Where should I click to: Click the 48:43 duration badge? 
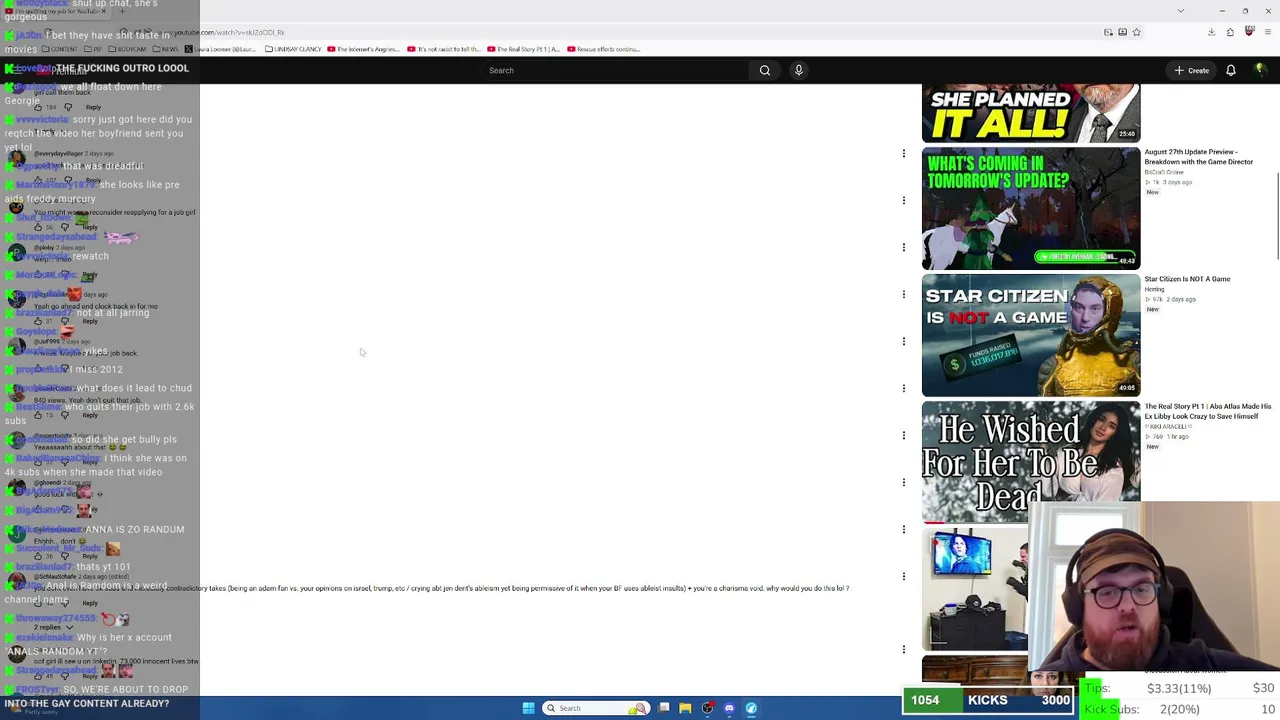coord(1127,261)
